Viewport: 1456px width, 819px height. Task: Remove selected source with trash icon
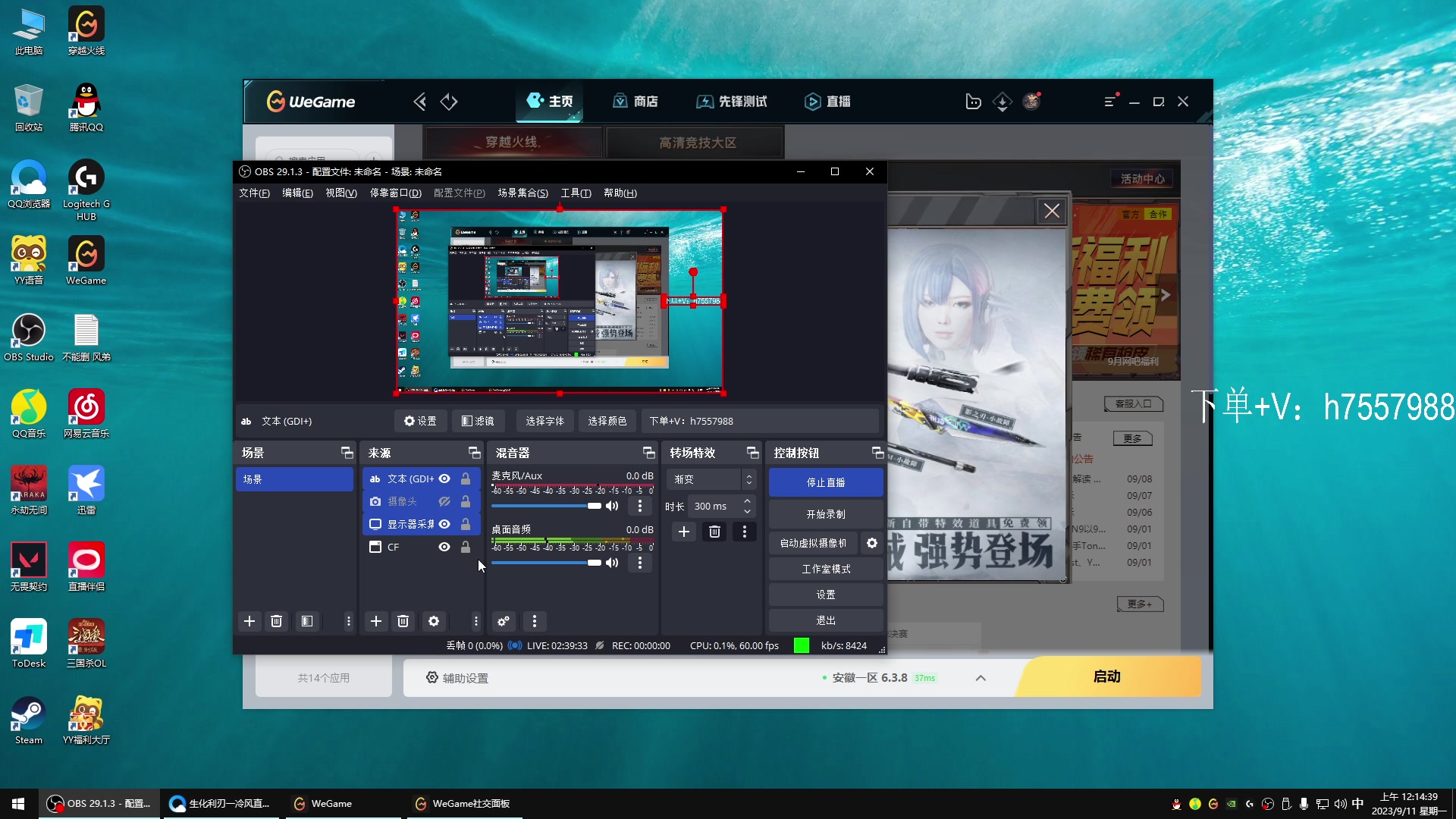point(403,621)
